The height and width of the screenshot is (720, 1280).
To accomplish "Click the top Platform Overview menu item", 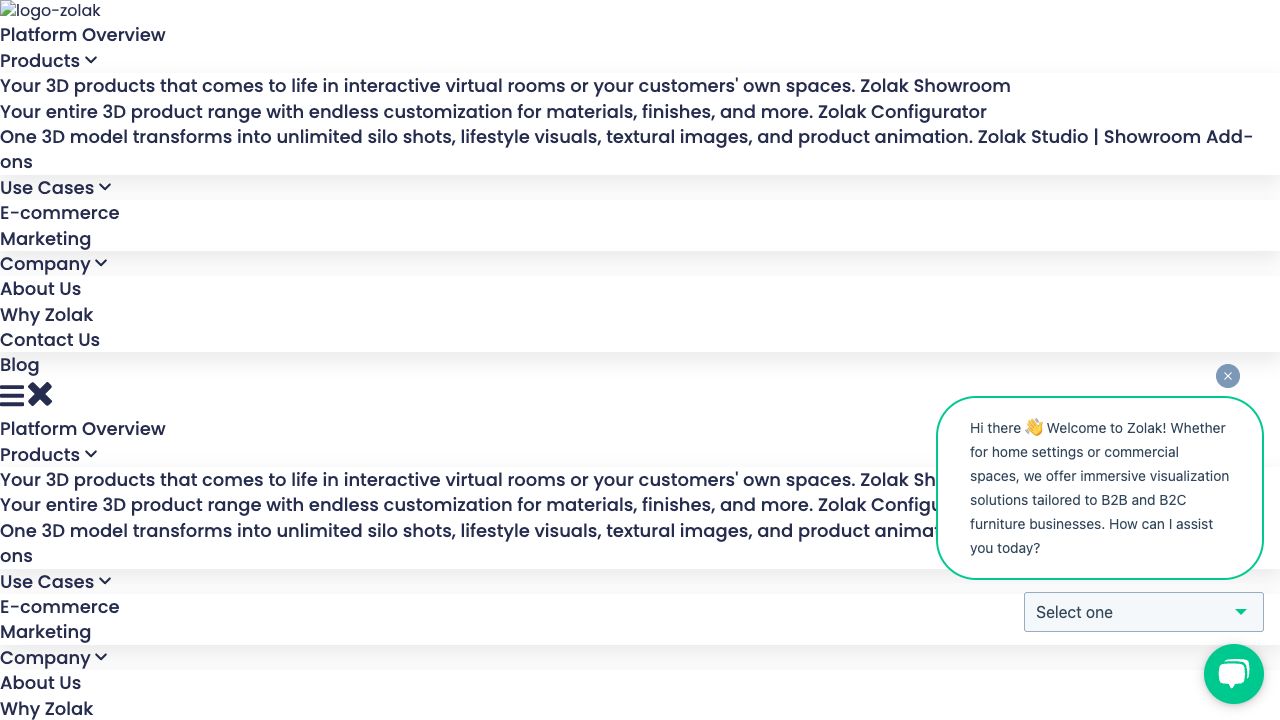I will pos(82,35).
